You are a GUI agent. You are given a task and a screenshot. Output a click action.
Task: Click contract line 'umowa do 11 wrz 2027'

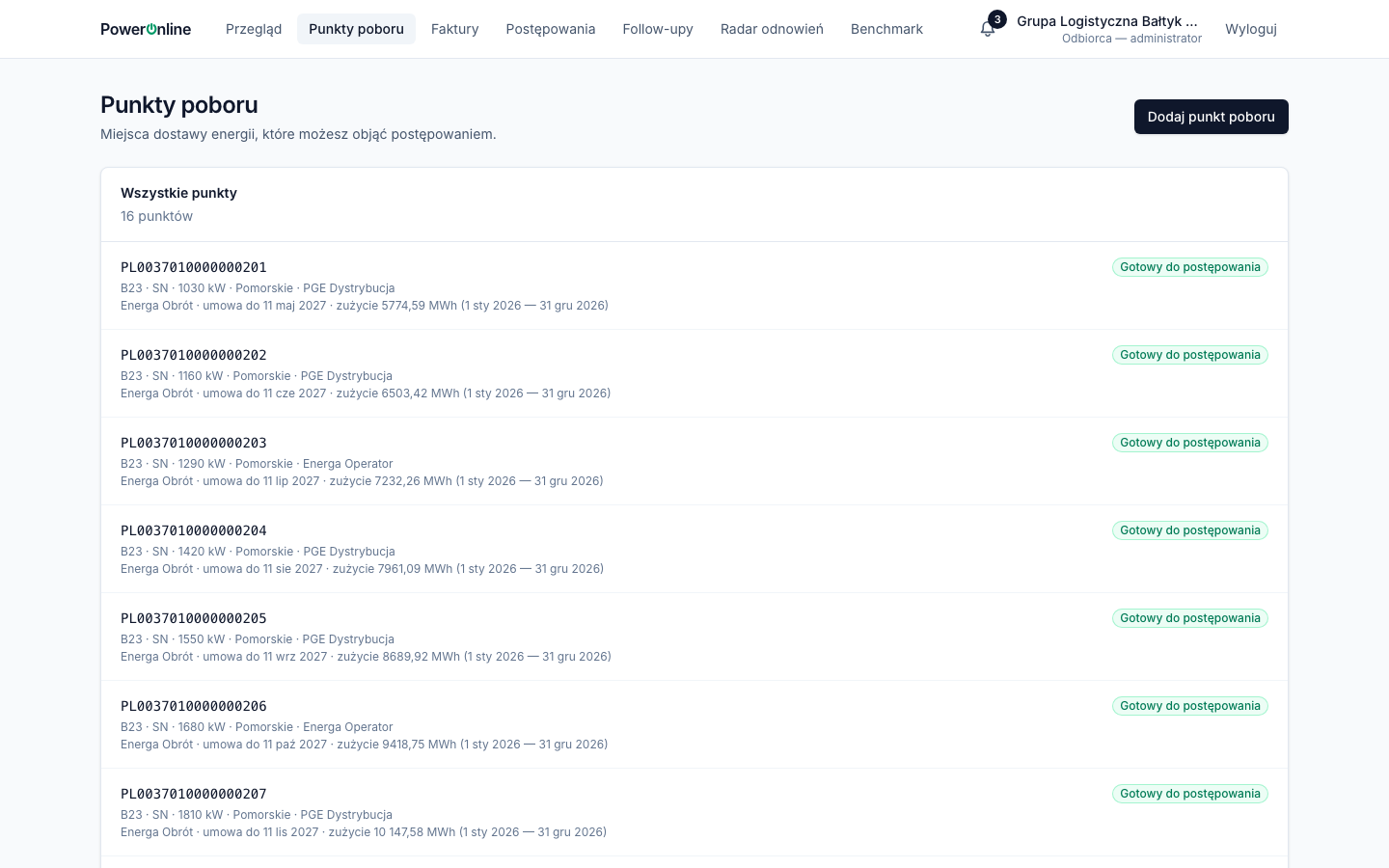[x=366, y=657]
